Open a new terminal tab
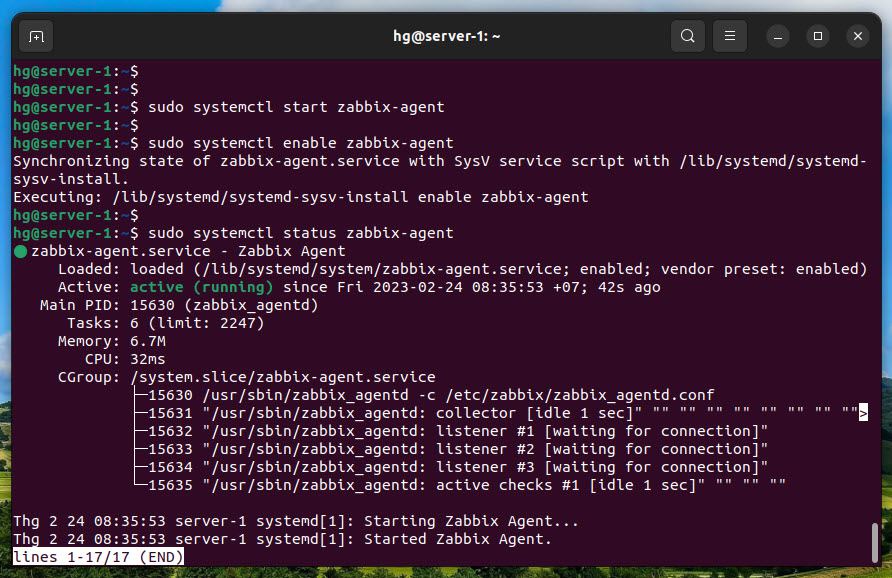The width and height of the screenshot is (892, 578). (36, 36)
